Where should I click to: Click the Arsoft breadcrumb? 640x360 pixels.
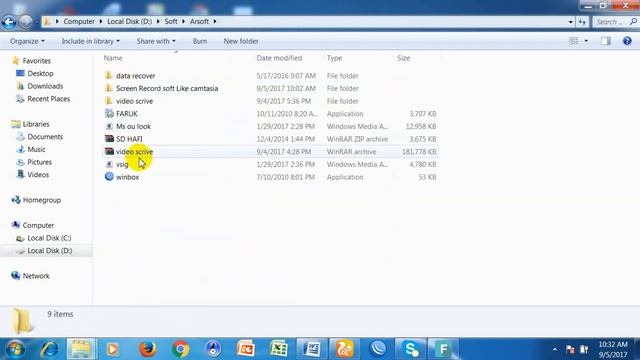click(199, 21)
